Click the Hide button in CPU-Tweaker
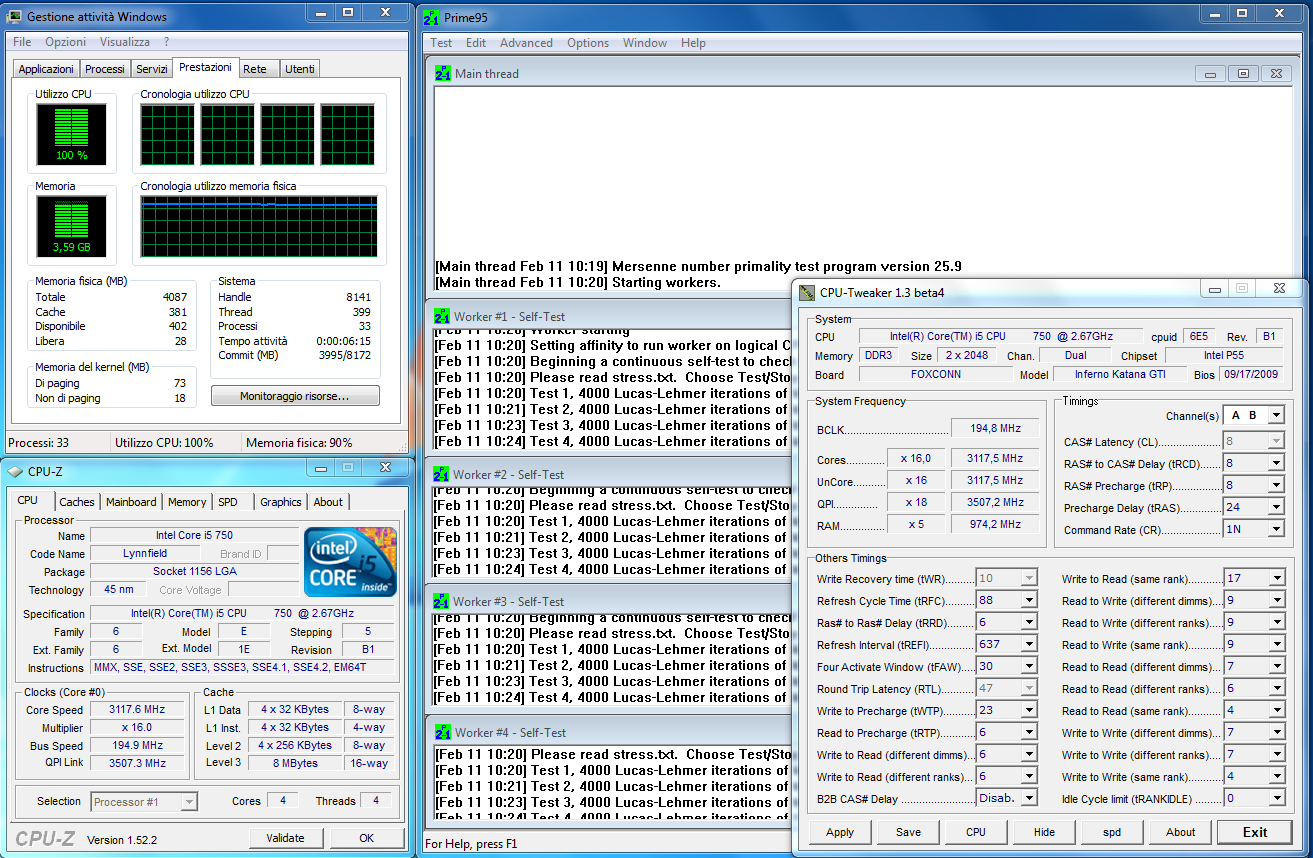The image size is (1313, 858). (1044, 832)
